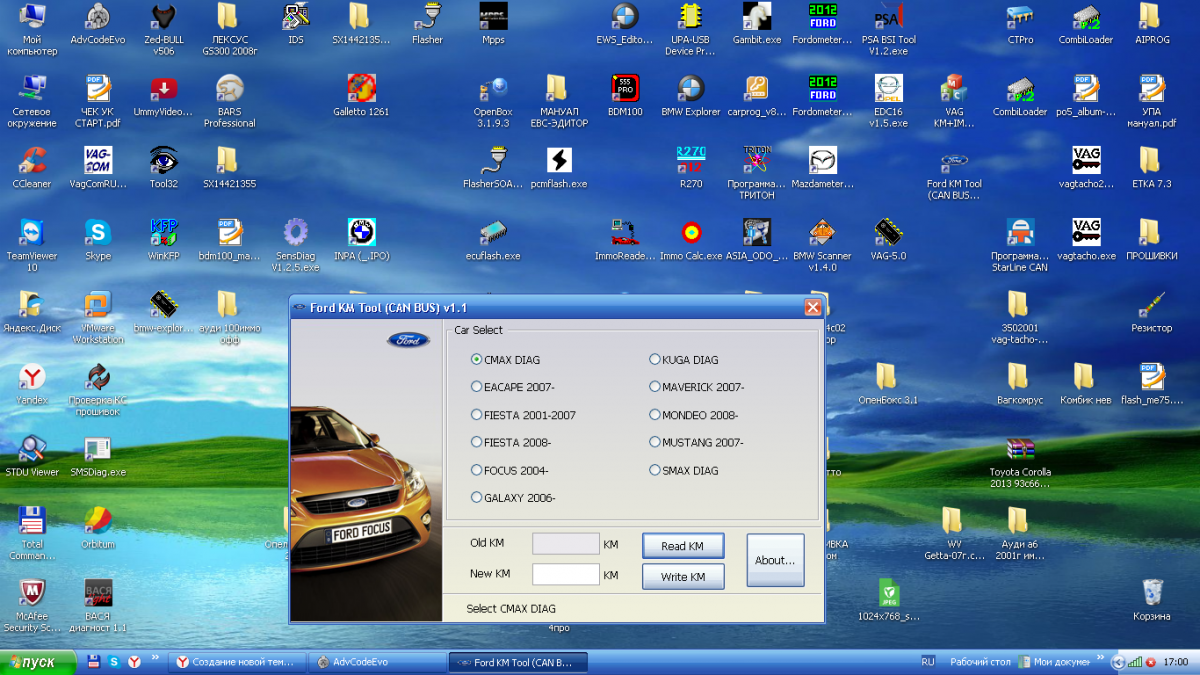
Task: Open Skype desktop icon
Action: click(x=97, y=240)
